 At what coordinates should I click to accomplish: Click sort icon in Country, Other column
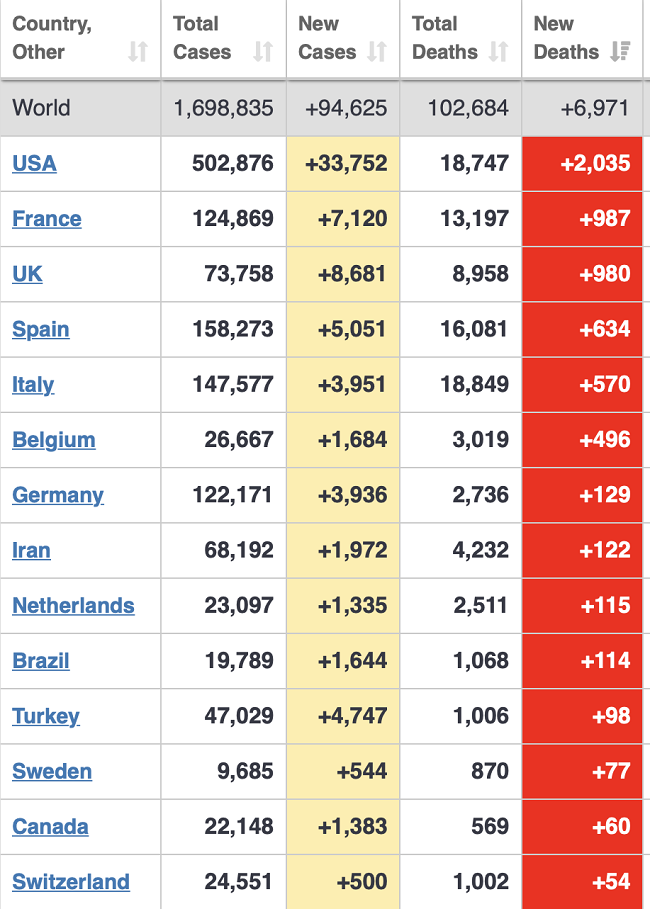pyautogui.click(x=138, y=52)
